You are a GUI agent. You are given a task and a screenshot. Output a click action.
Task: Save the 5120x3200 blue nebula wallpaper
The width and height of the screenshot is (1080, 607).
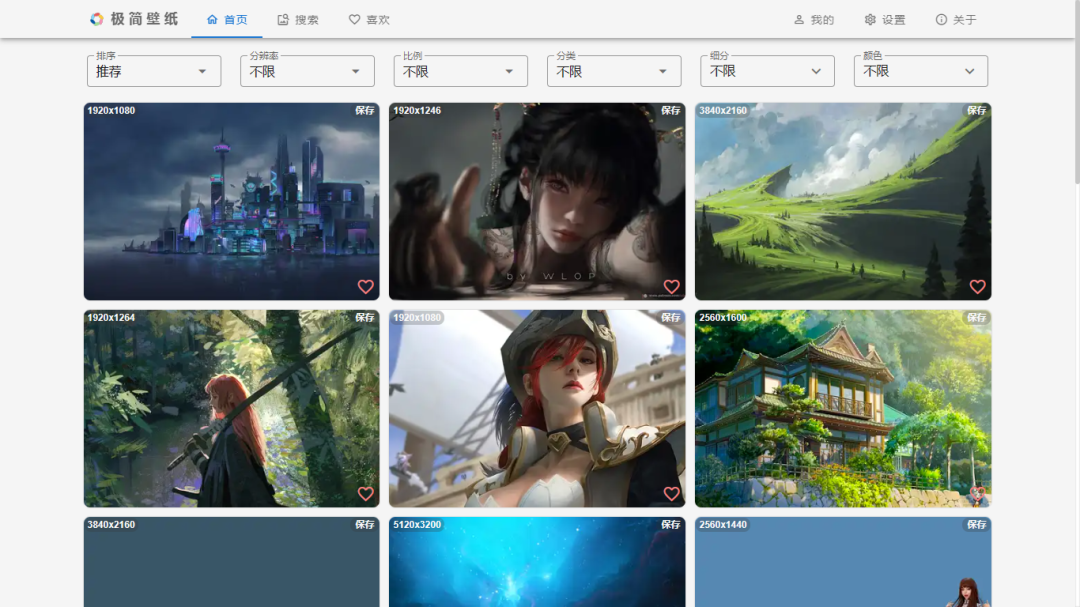tap(671, 525)
